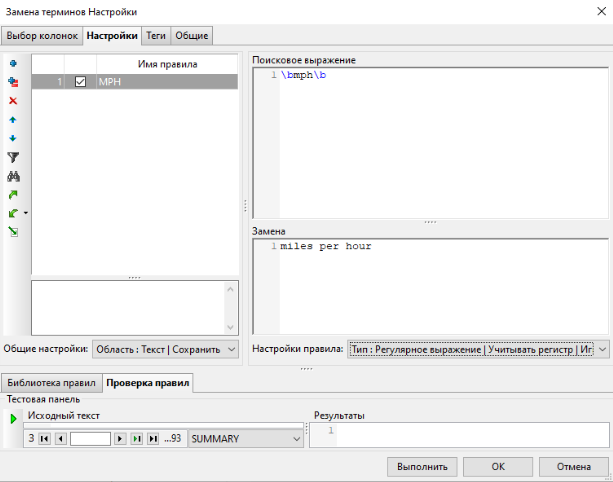Click the 'Отмена' button
The image size is (613, 482).
(573, 466)
